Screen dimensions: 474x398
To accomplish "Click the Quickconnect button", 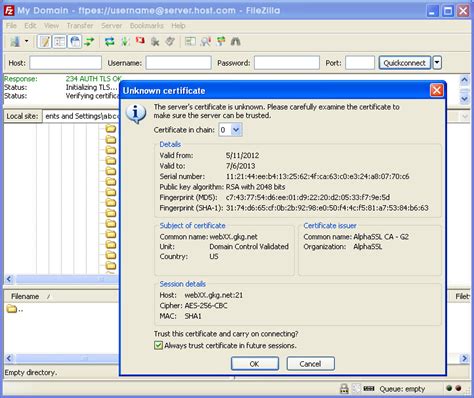I will tap(404, 63).
